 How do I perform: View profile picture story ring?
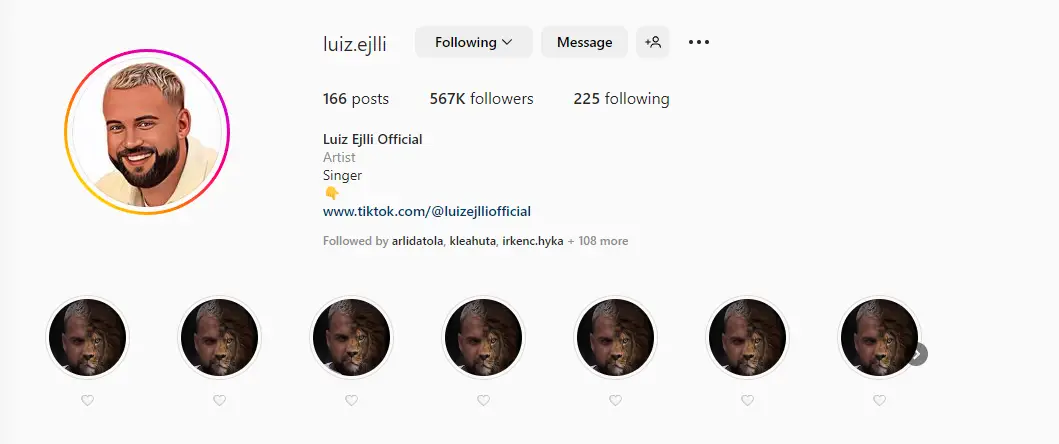pyautogui.click(x=147, y=132)
